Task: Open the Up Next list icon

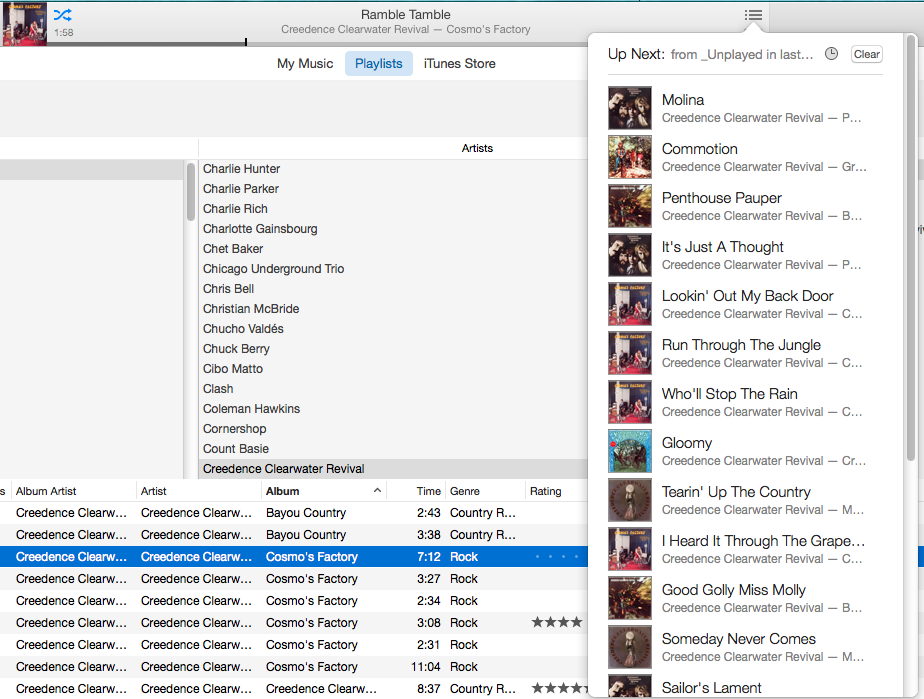Action: (753, 15)
